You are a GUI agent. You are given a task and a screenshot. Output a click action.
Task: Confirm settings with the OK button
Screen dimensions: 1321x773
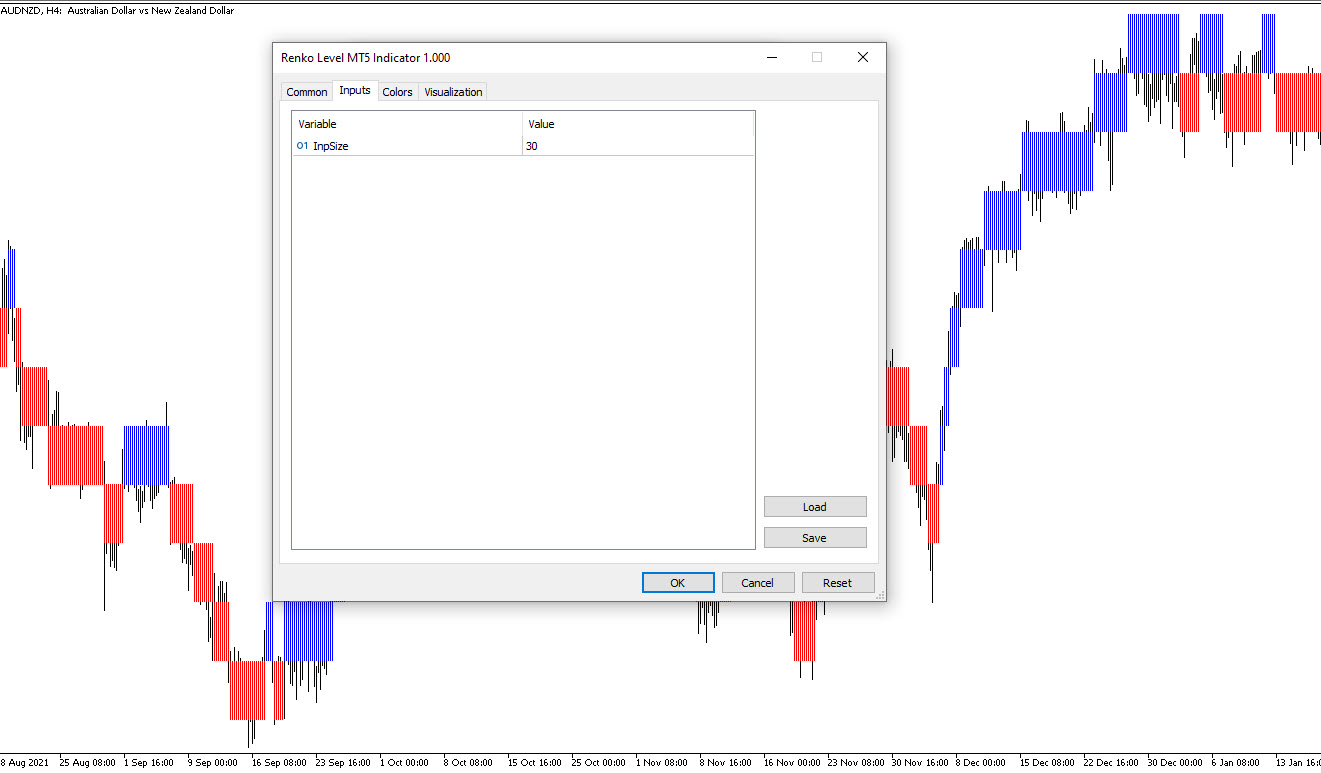pyautogui.click(x=677, y=583)
